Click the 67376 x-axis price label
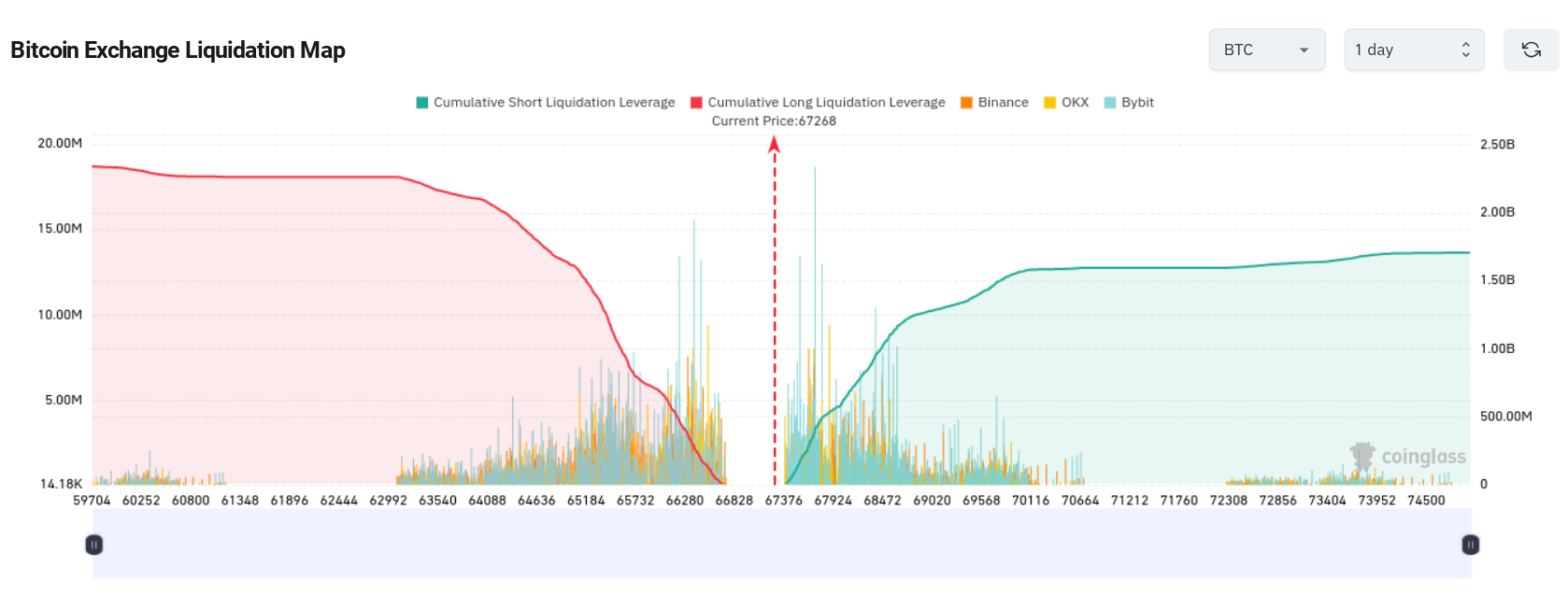Image resolution: width=1568 pixels, height=610 pixels. tap(783, 501)
